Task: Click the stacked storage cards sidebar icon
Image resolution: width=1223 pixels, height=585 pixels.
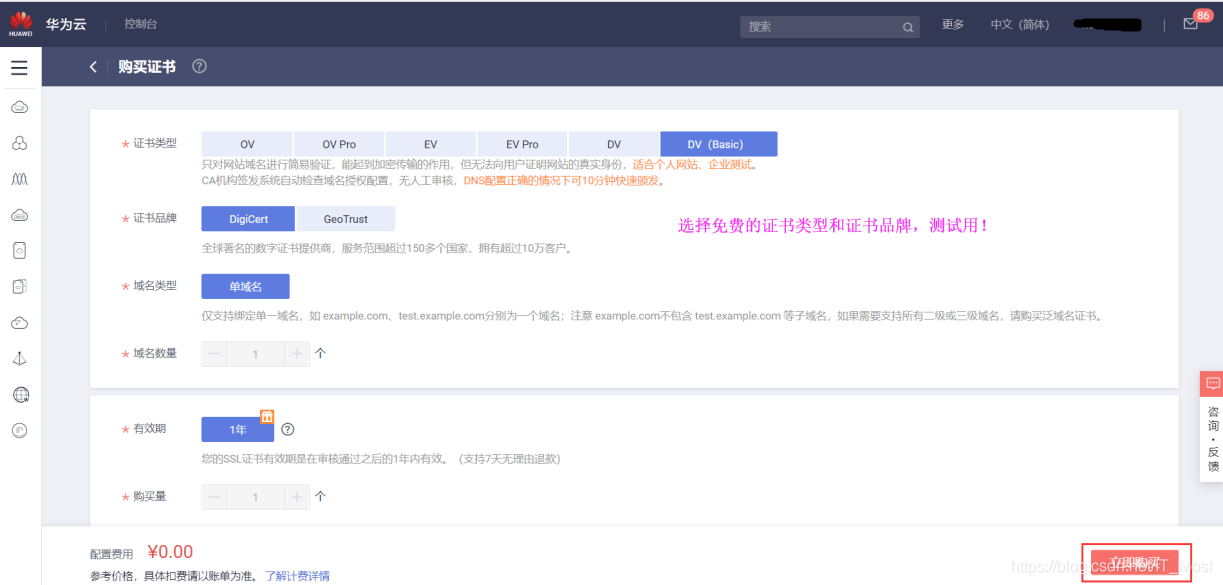Action: pyautogui.click(x=20, y=286)
